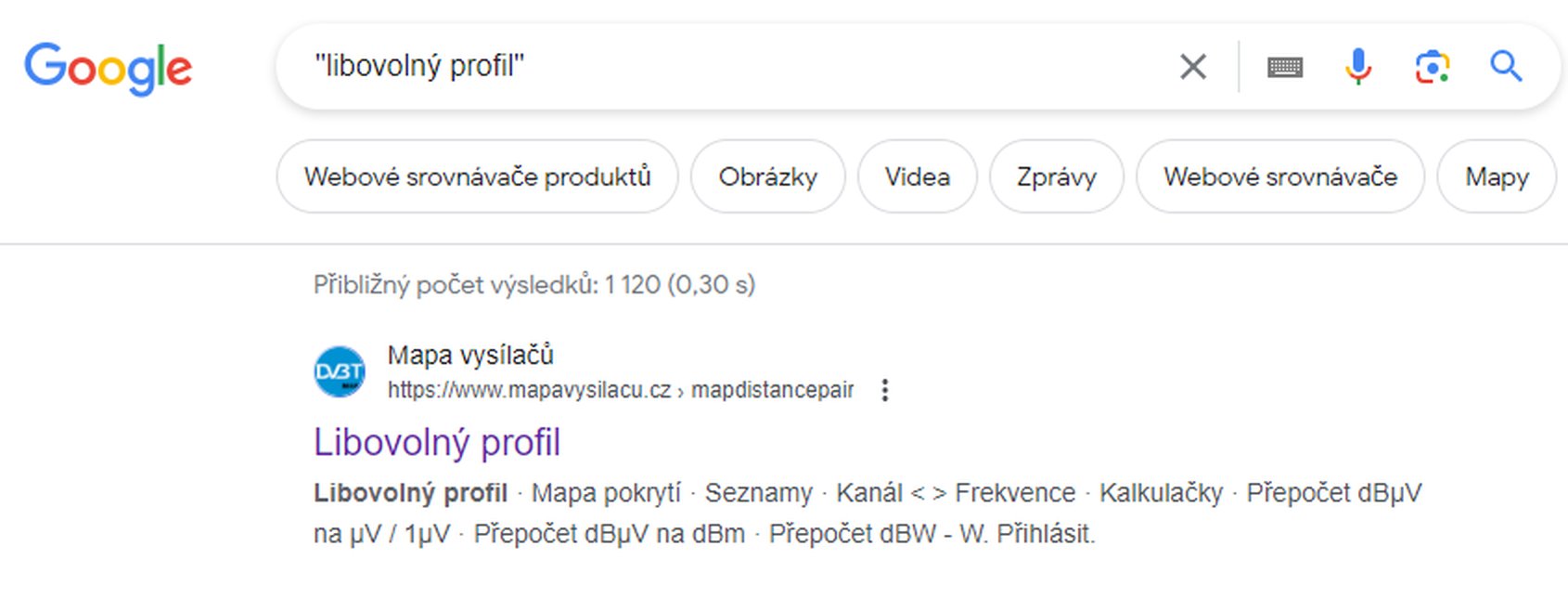Image resolution: width=1568 pixels, height=598 pixels.
Task: Switch to the Obrázky results tab
Action: (x=767, y=176)
